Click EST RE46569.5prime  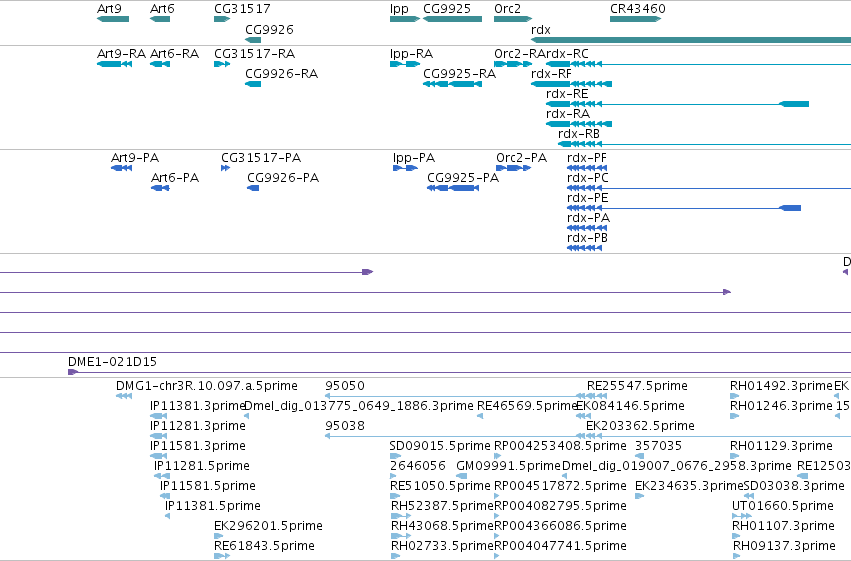527,406
